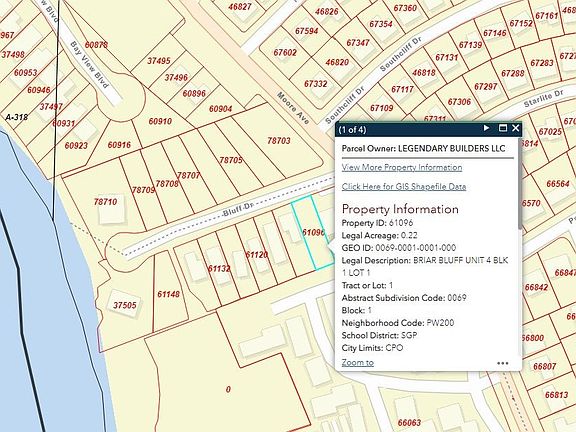This screenshot has width=576, height=432.
Task: Click the Zoom to link
Action: pyautogui.click(x=357, y=363)
